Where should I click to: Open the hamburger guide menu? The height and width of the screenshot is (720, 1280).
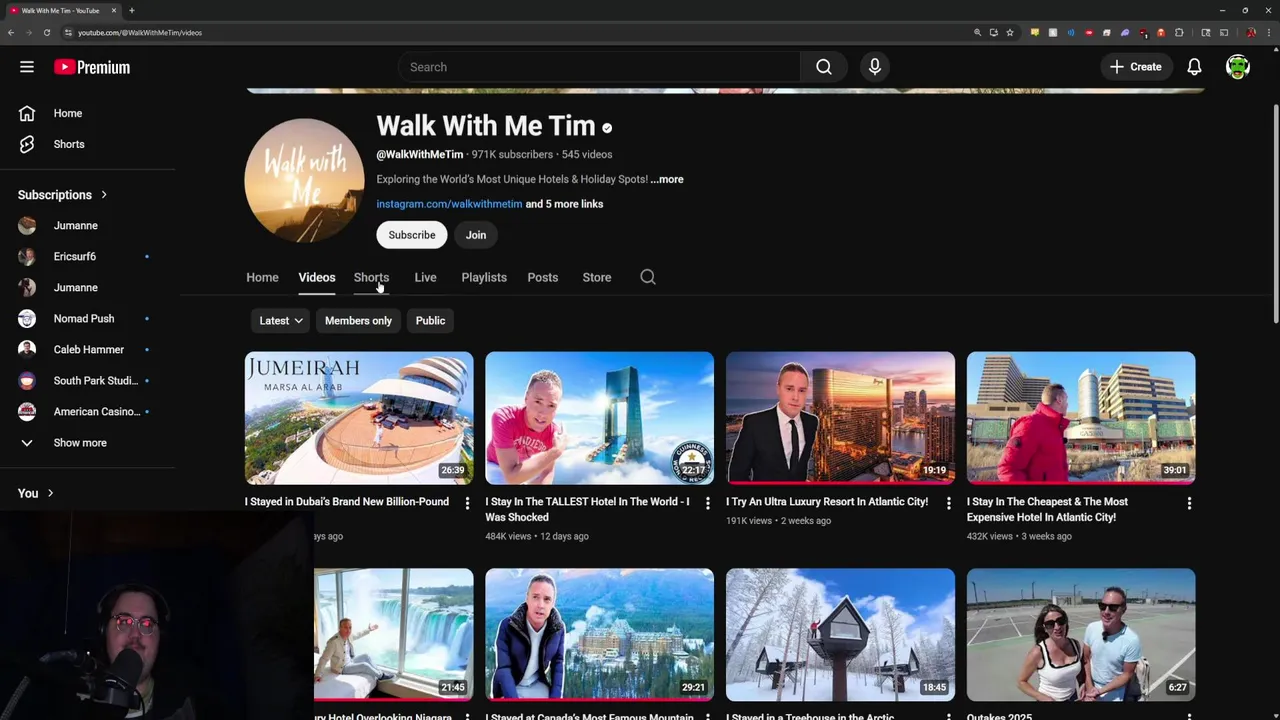[27, 67]
